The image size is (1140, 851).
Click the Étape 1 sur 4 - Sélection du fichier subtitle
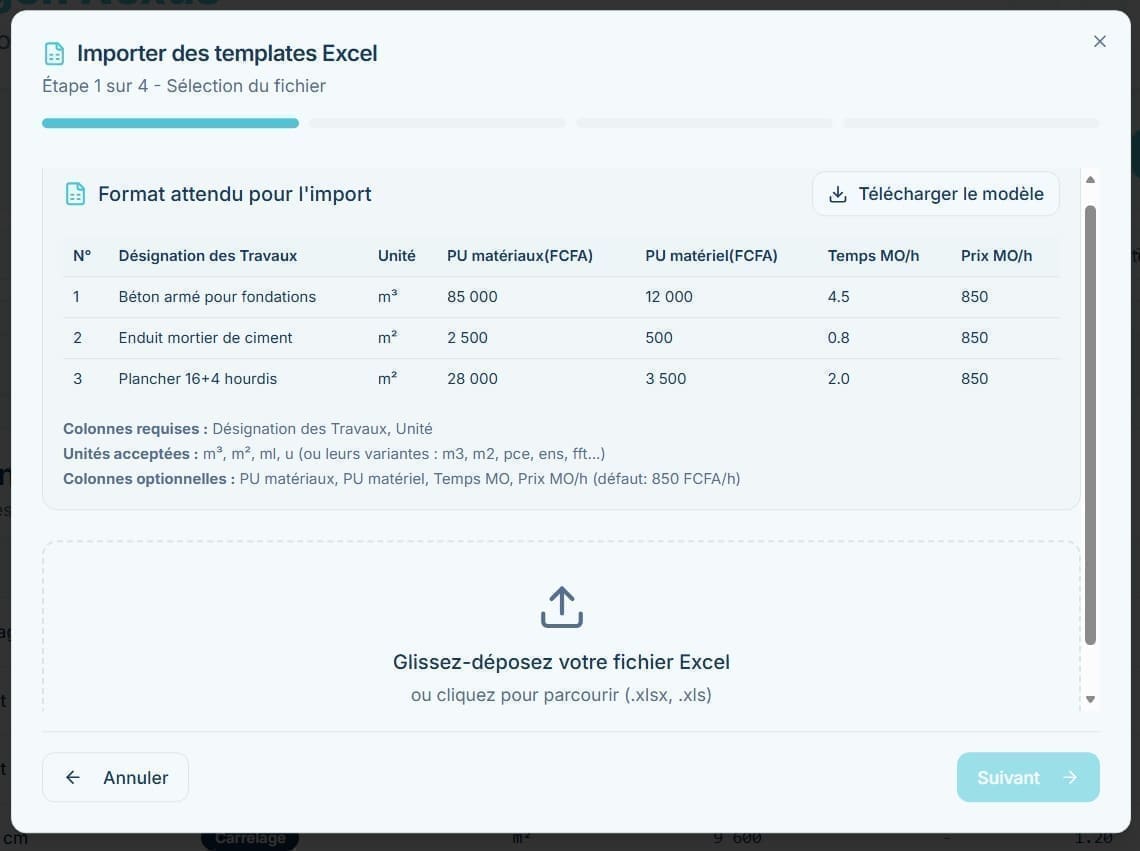184,86
